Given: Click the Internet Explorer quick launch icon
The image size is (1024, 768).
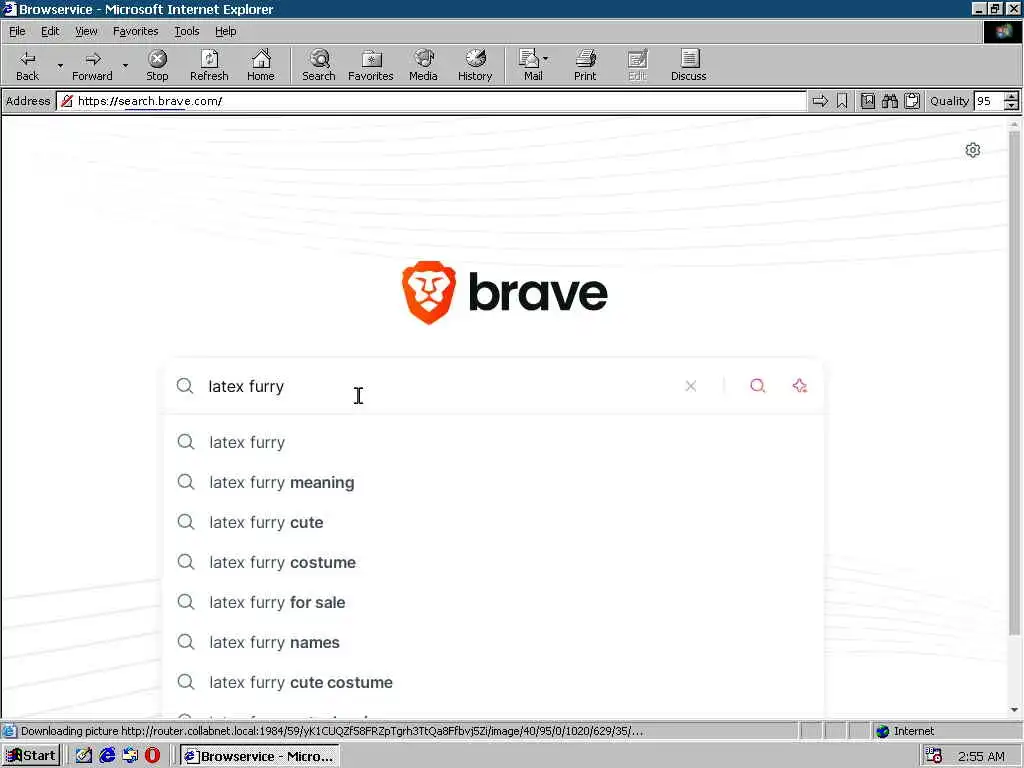Looking at the screenshot, I should (106, 756).
